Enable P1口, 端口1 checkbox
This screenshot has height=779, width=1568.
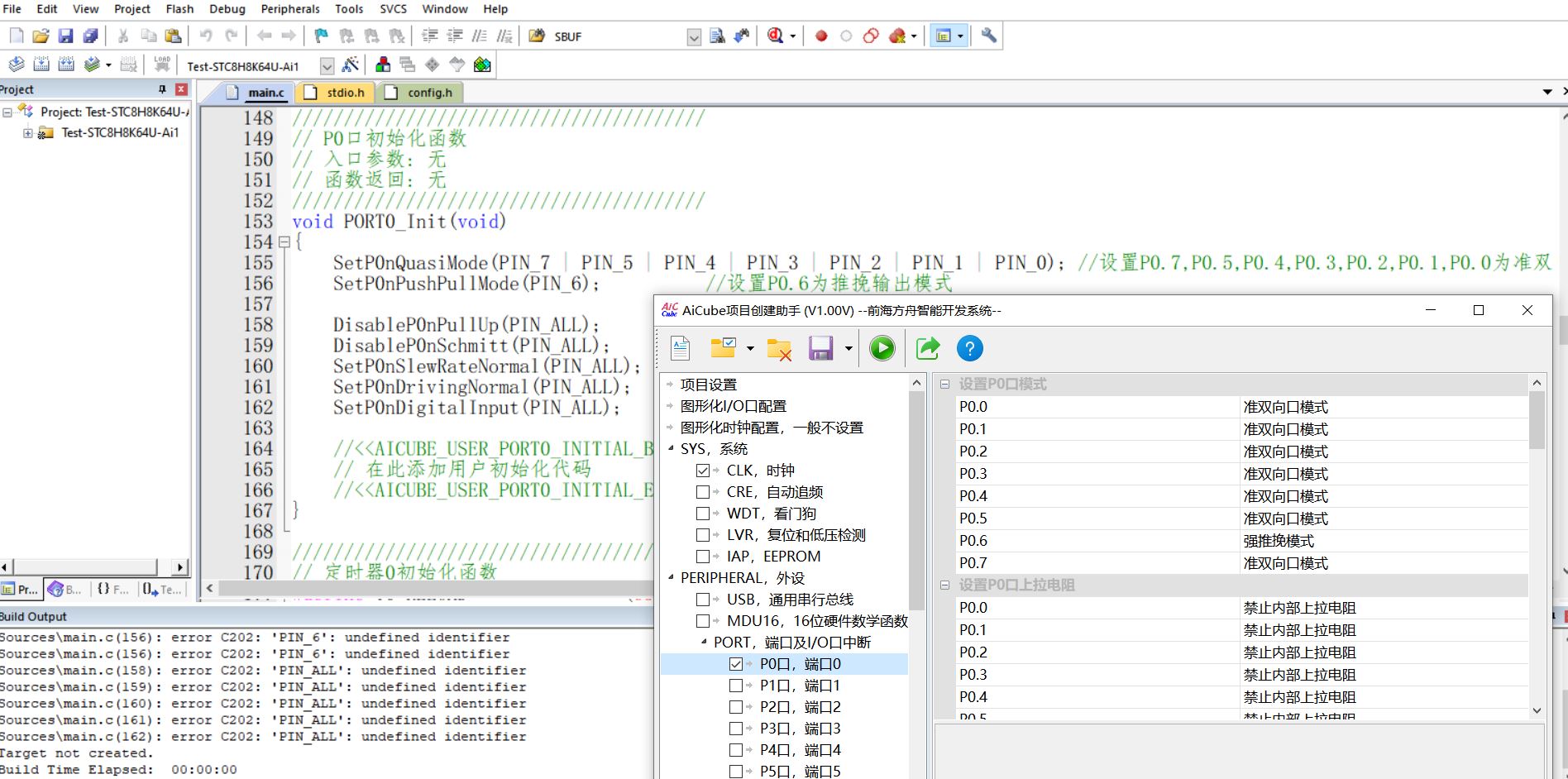click(736, 686)
